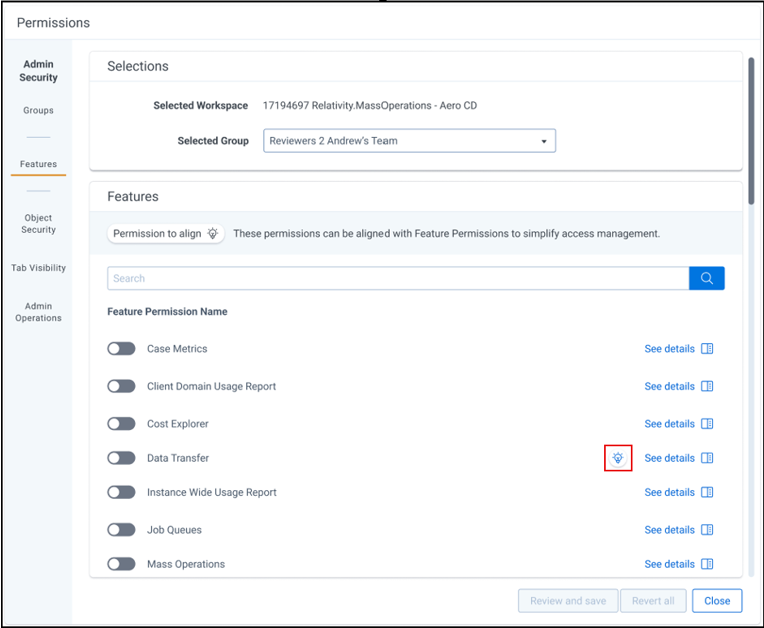Click See details for Cost Explorer
The width and height of the screenshot is (764, 628).
pyautogui.click(x=669, y=424)
